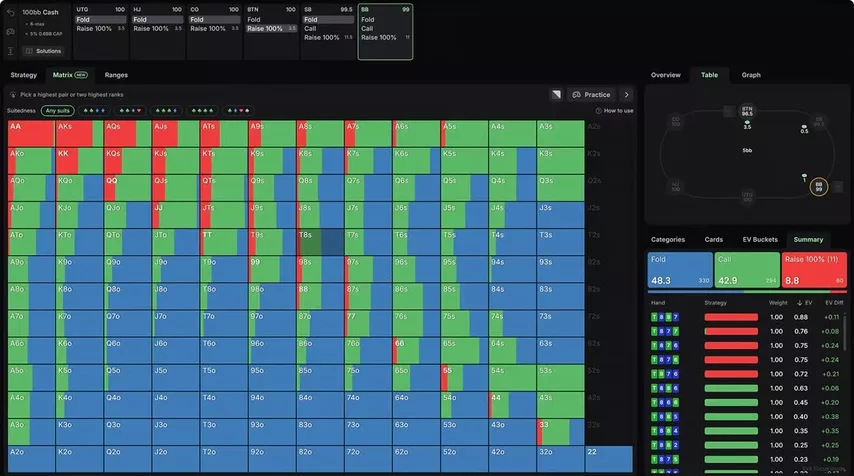The width and height of the screenshot is (854, 476).
Task: Expand panel with chevron next to Practice
Action: click(x=626, y=95)
